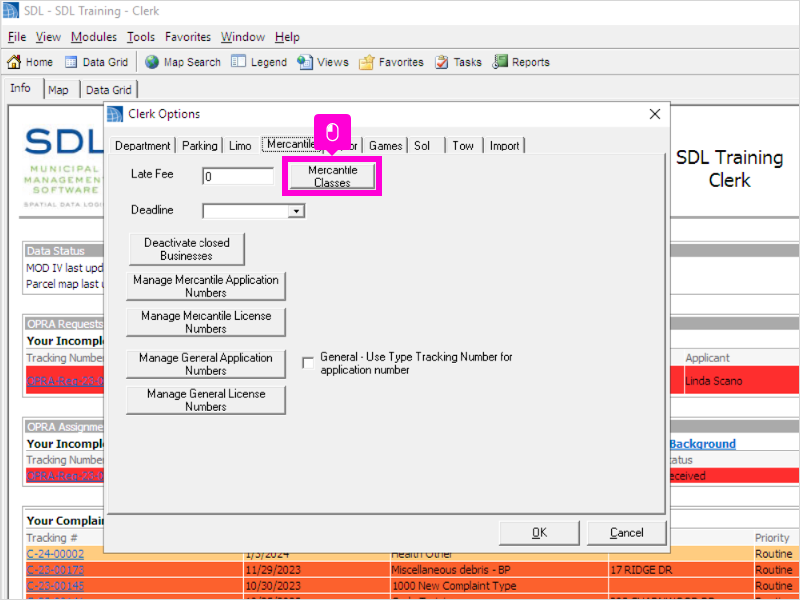Open the Data Grid toolbar icon
This screenshot has width=800, height=600.
click(x=71, y=62)
